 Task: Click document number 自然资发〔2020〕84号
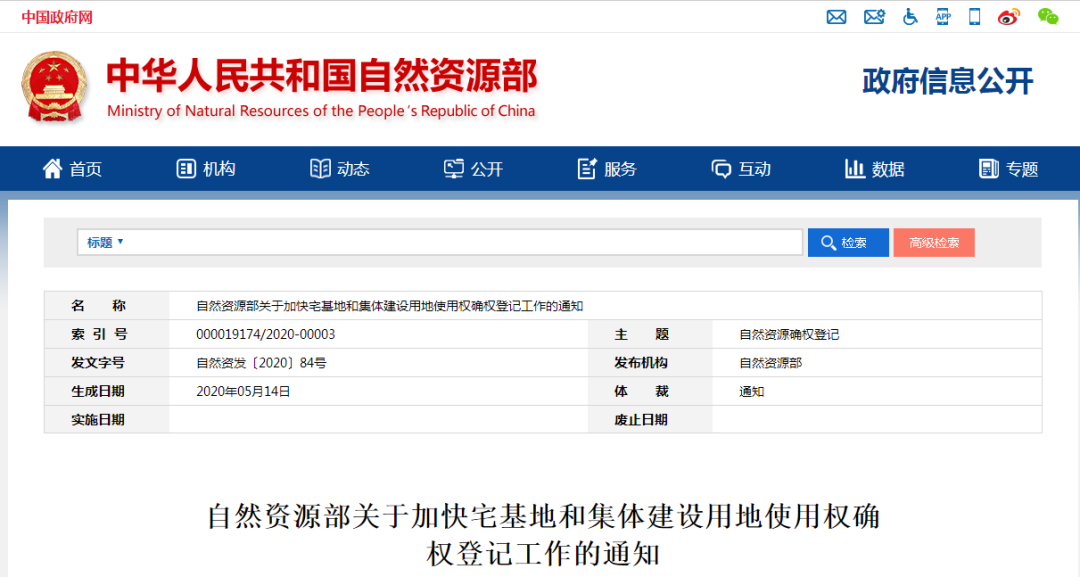[262, 363]
